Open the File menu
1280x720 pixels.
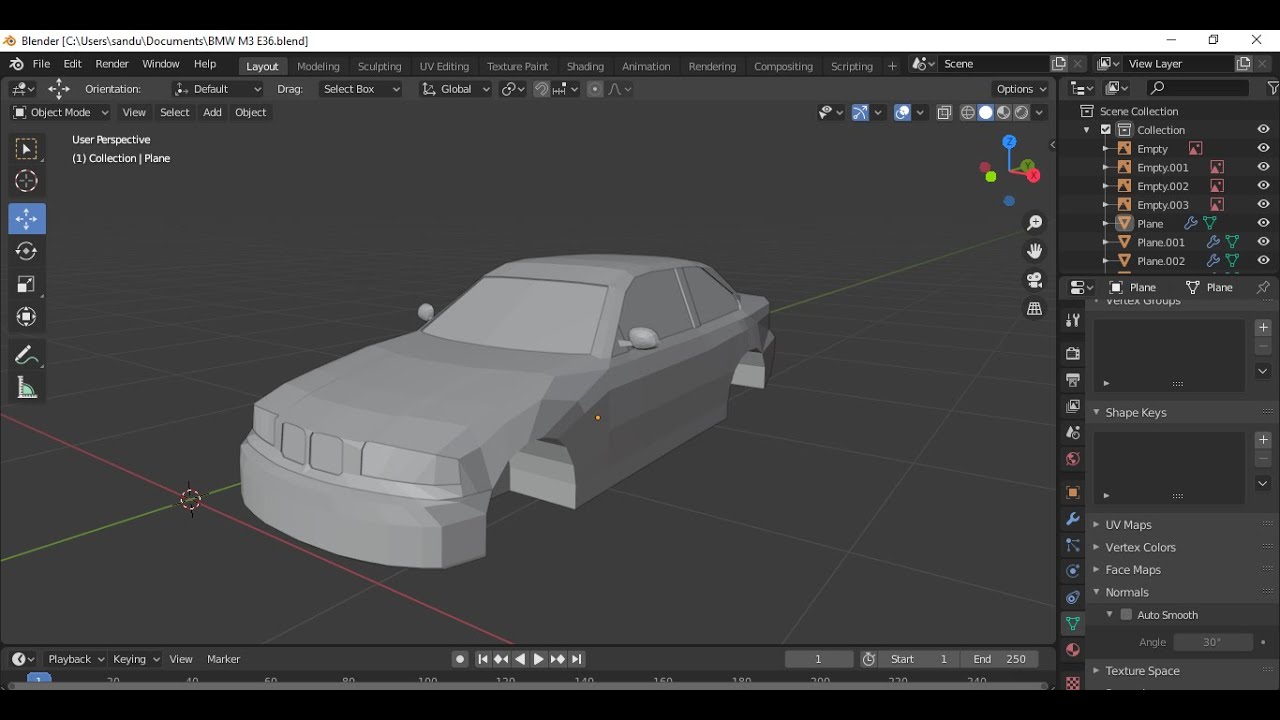click(41, 64)
